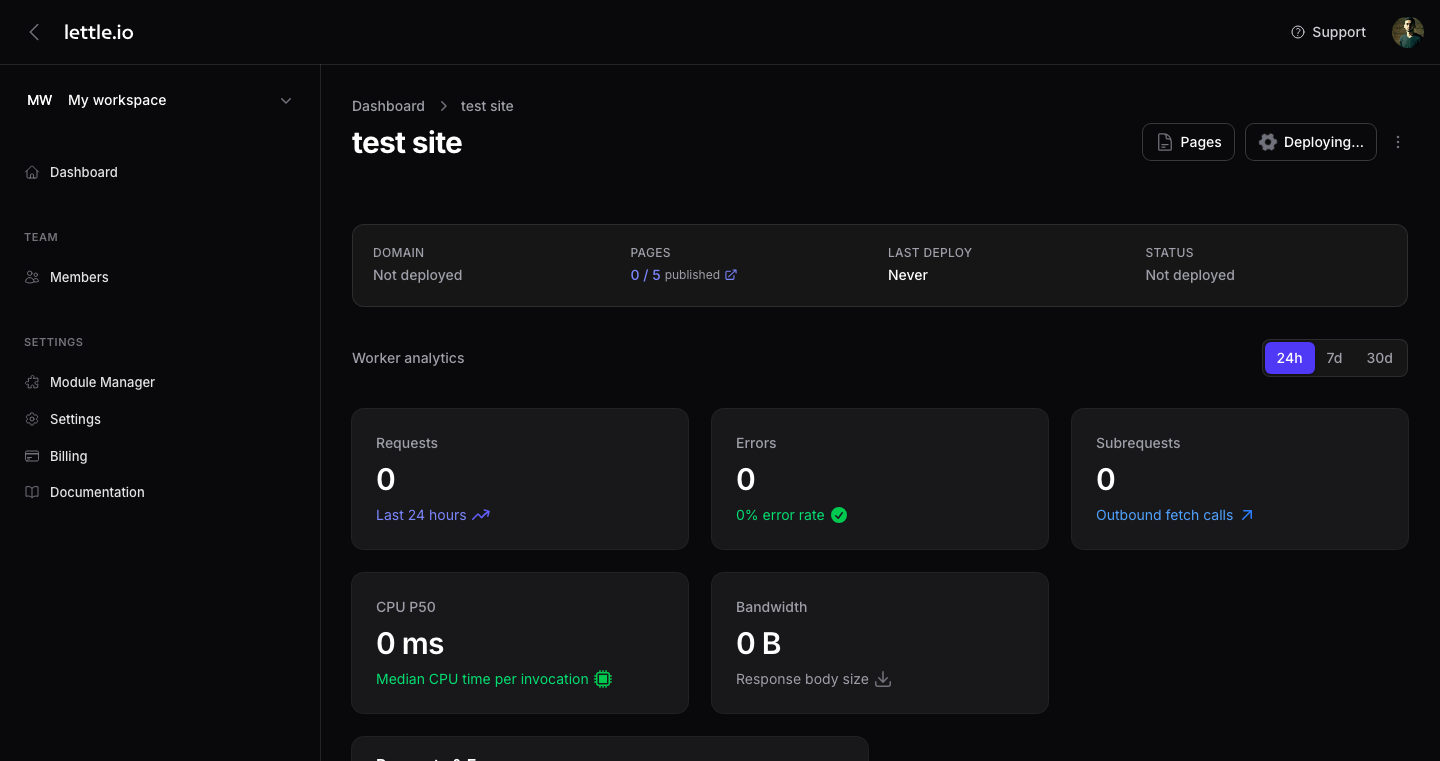Click the 0 ms CPU value

click(x=410, y=643)
